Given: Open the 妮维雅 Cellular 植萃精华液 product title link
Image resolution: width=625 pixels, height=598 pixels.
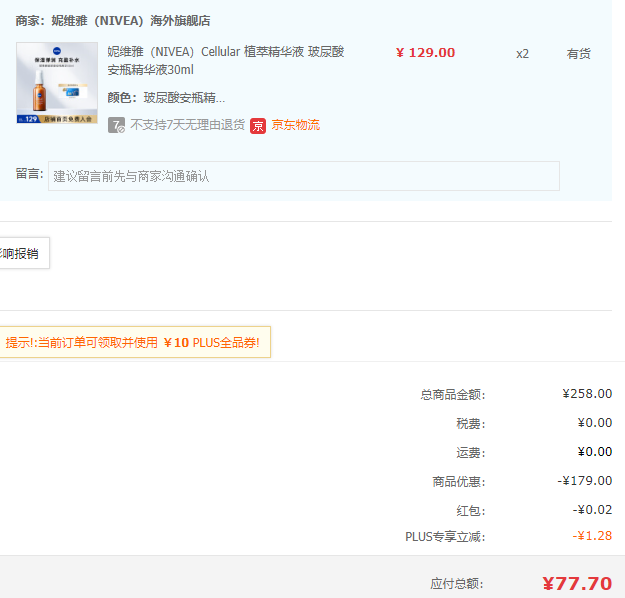Looking at the screenshot, I should click(x=226, y=61).
